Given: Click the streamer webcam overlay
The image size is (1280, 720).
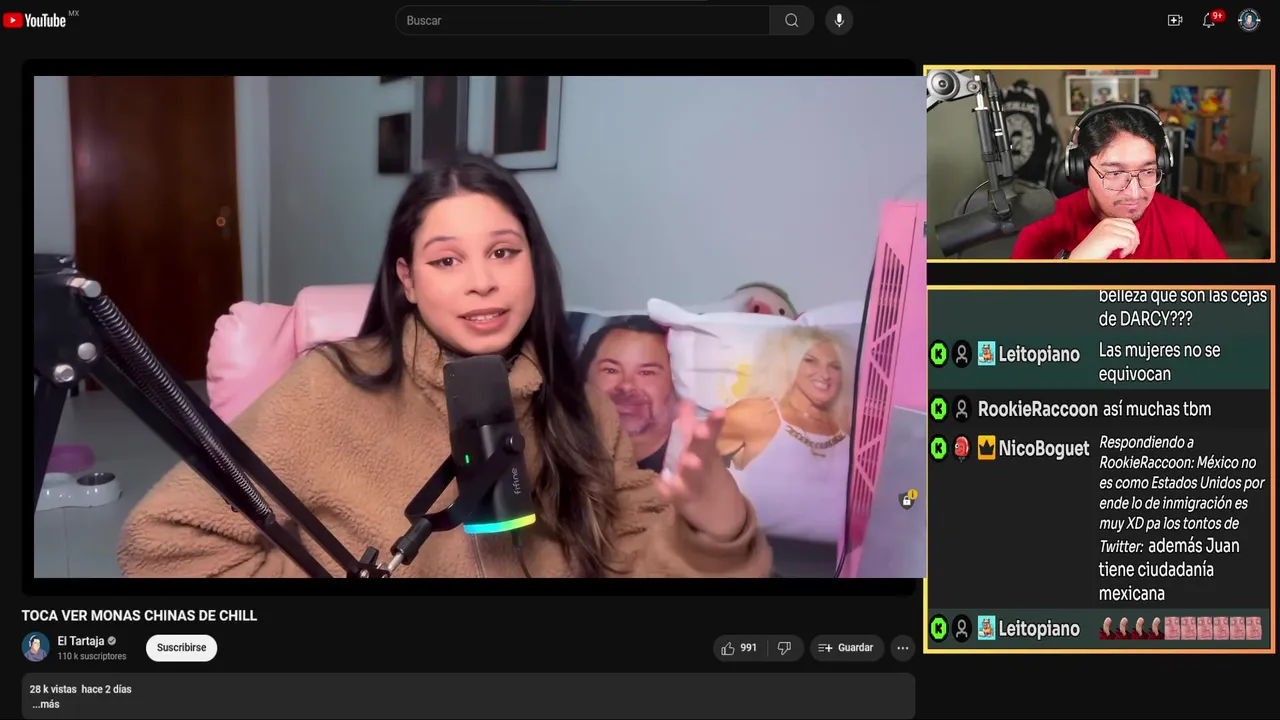Looking at the screenshot, I should click(1100, 164).
